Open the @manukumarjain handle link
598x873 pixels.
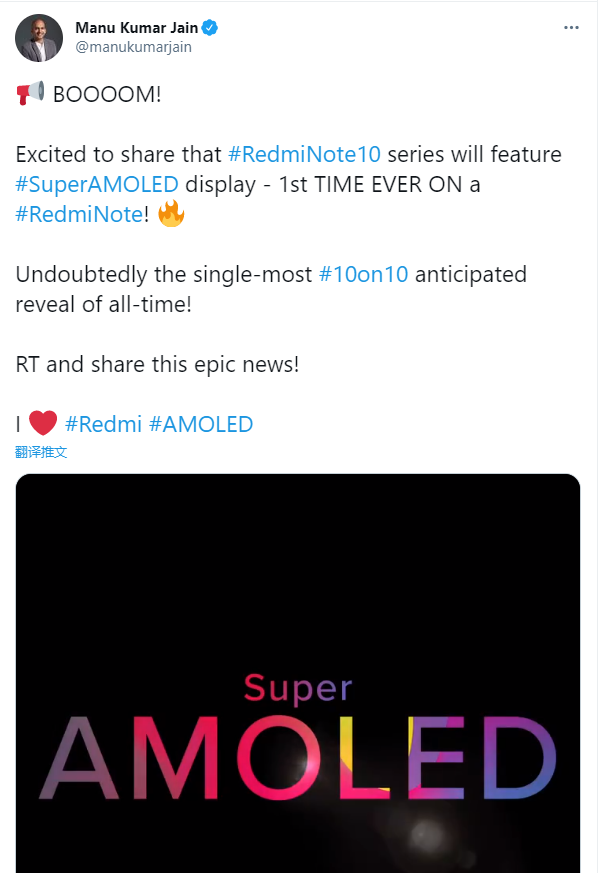point(133,47)
